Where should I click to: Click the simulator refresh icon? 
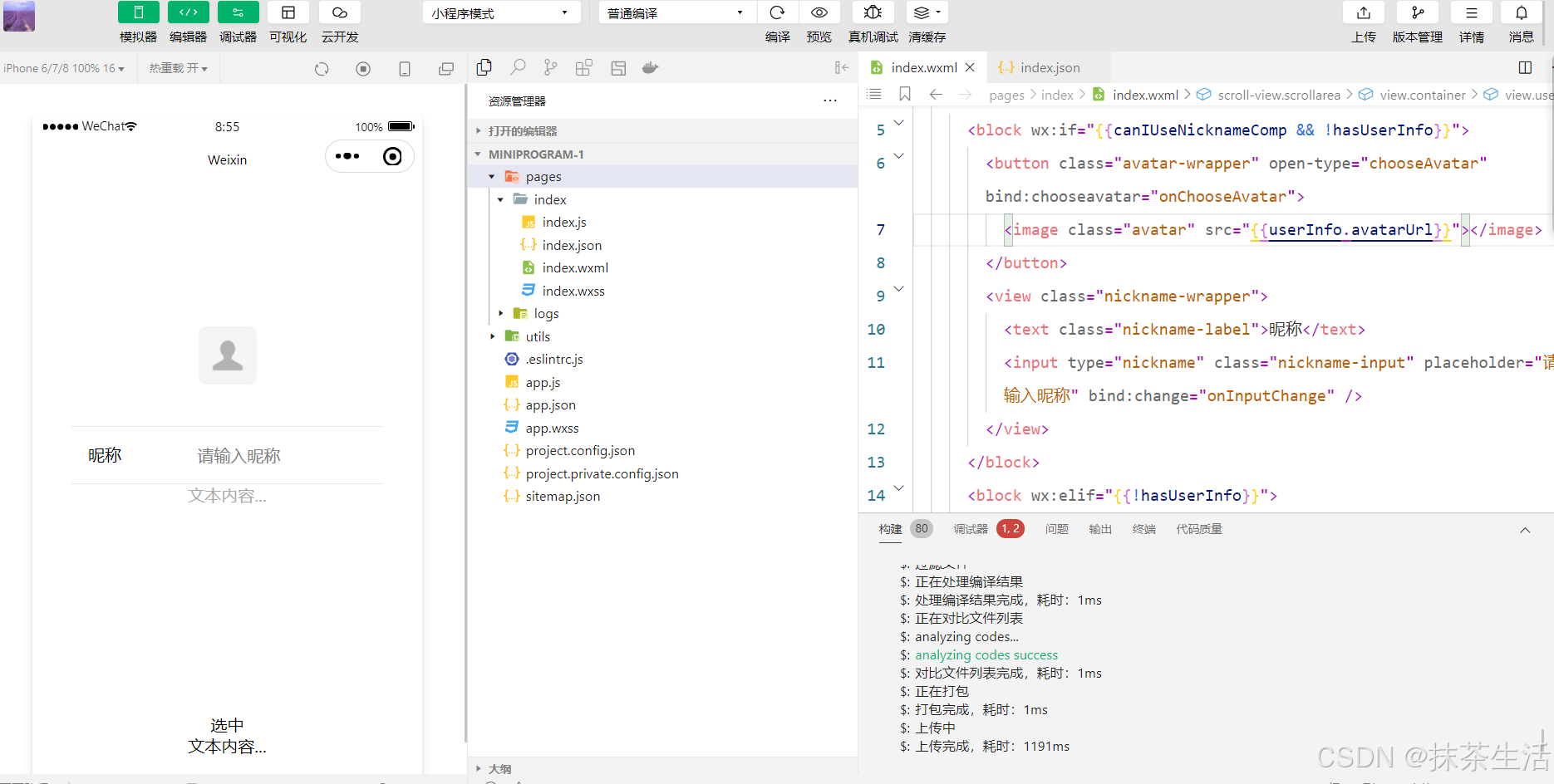click(322, 69)
